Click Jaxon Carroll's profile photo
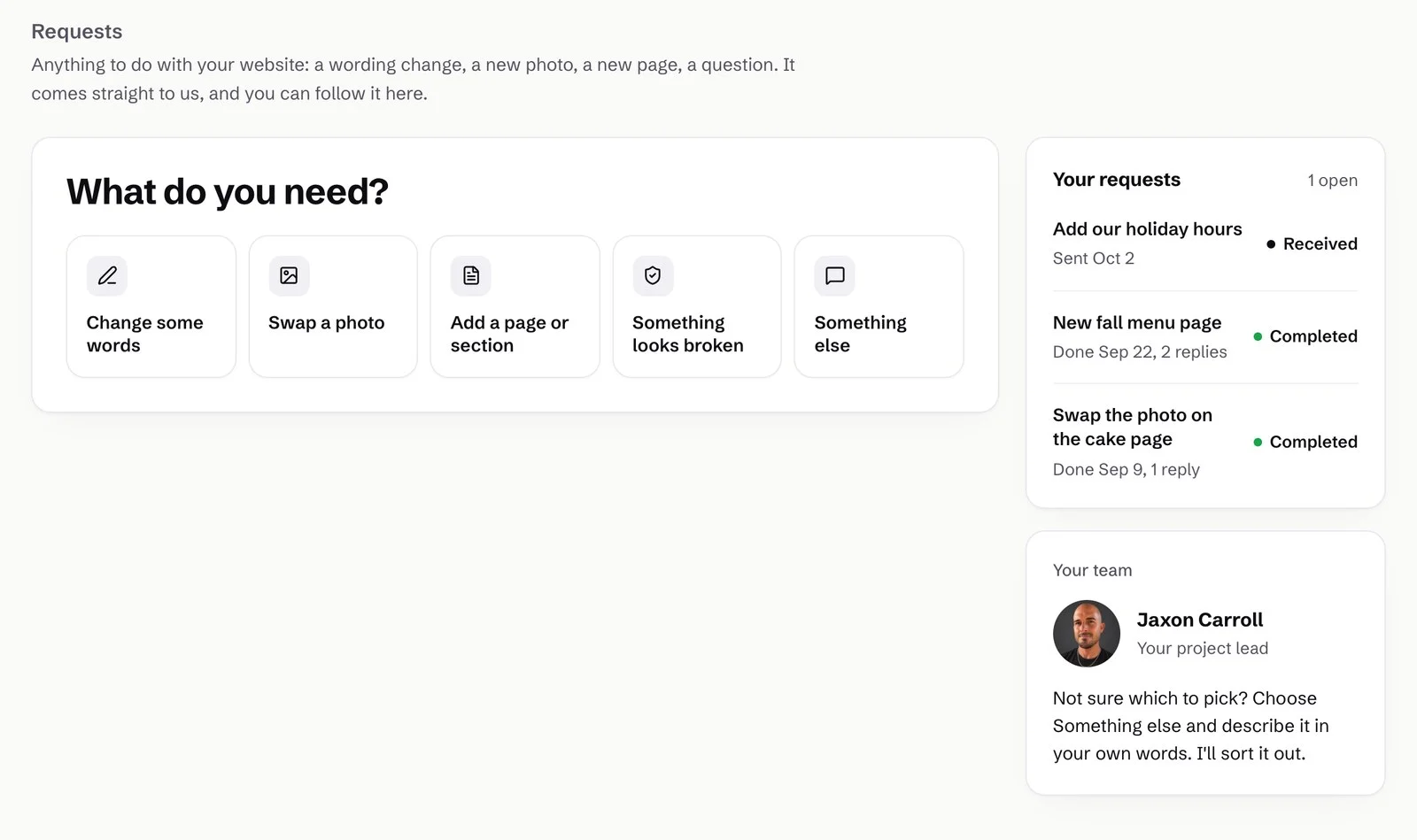1417x840 pixels. pos(1087,634)
